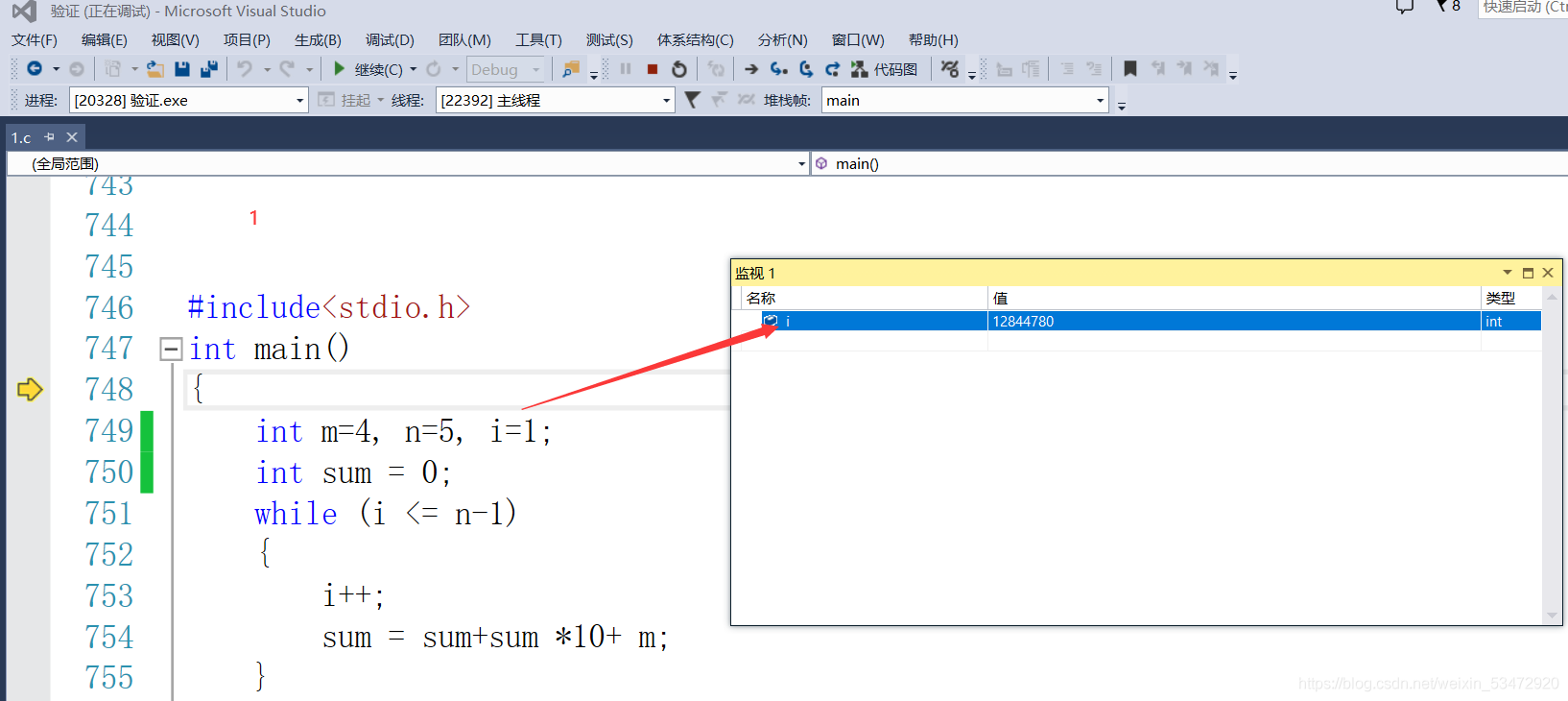Click the Open File folder icon
The width and height of the screenshot is (1568, 701).
click(x=155, y=69)
